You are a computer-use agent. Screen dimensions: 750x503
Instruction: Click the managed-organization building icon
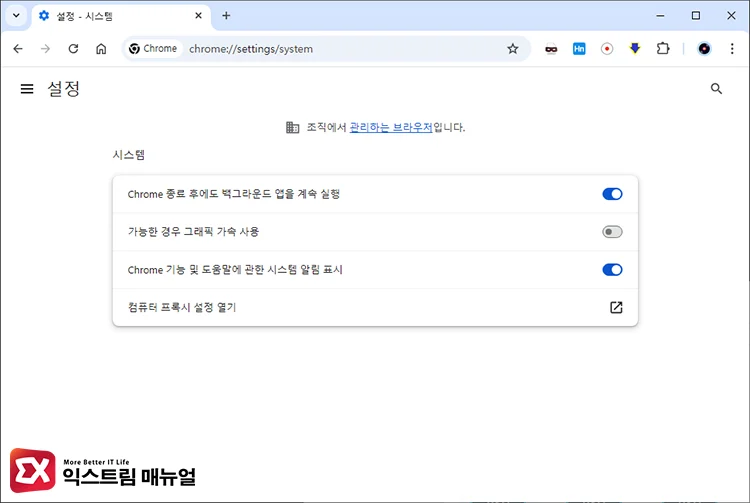(x=292, y=127)
